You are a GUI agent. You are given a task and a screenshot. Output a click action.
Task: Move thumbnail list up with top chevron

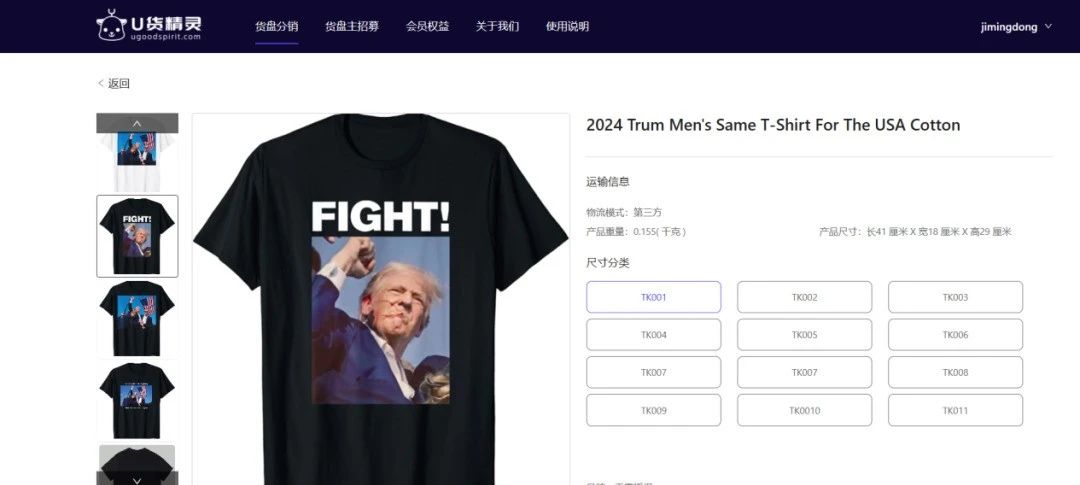pyautogui.click(x=137, y=123)
